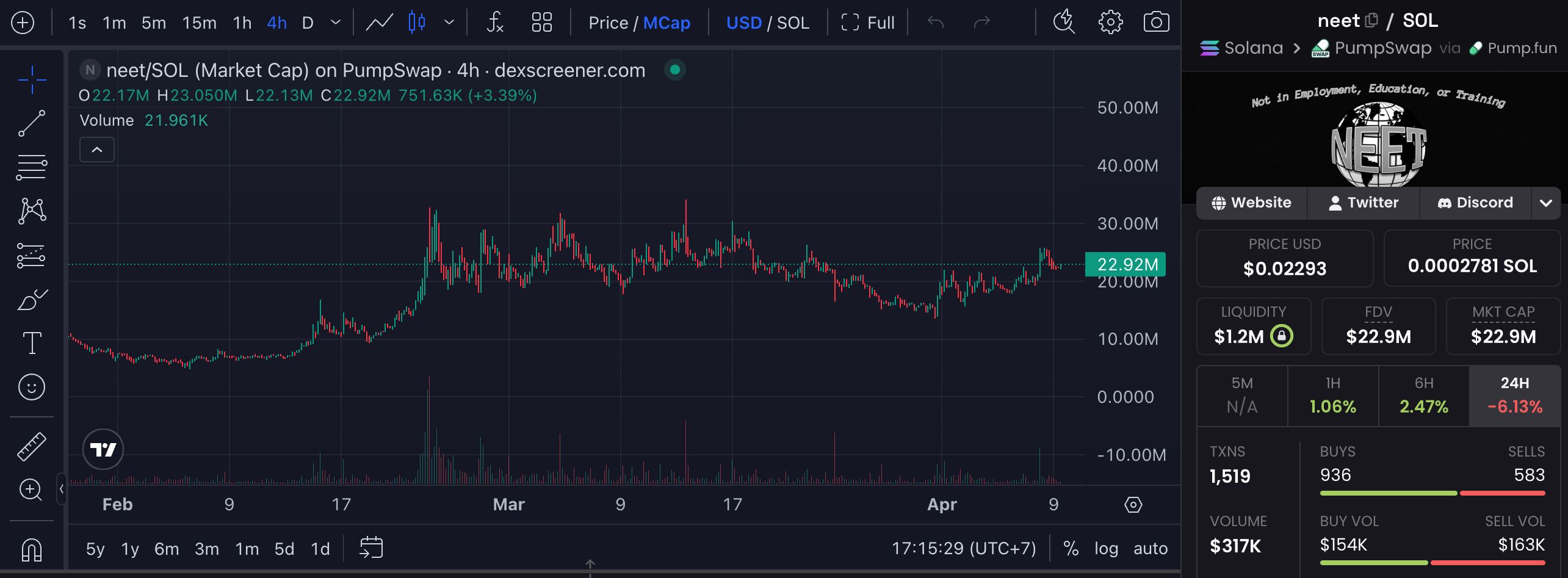Take a chart snapshot with camera icon
The width and height of the screenshot is (1568, 578).
(1156, 23)
